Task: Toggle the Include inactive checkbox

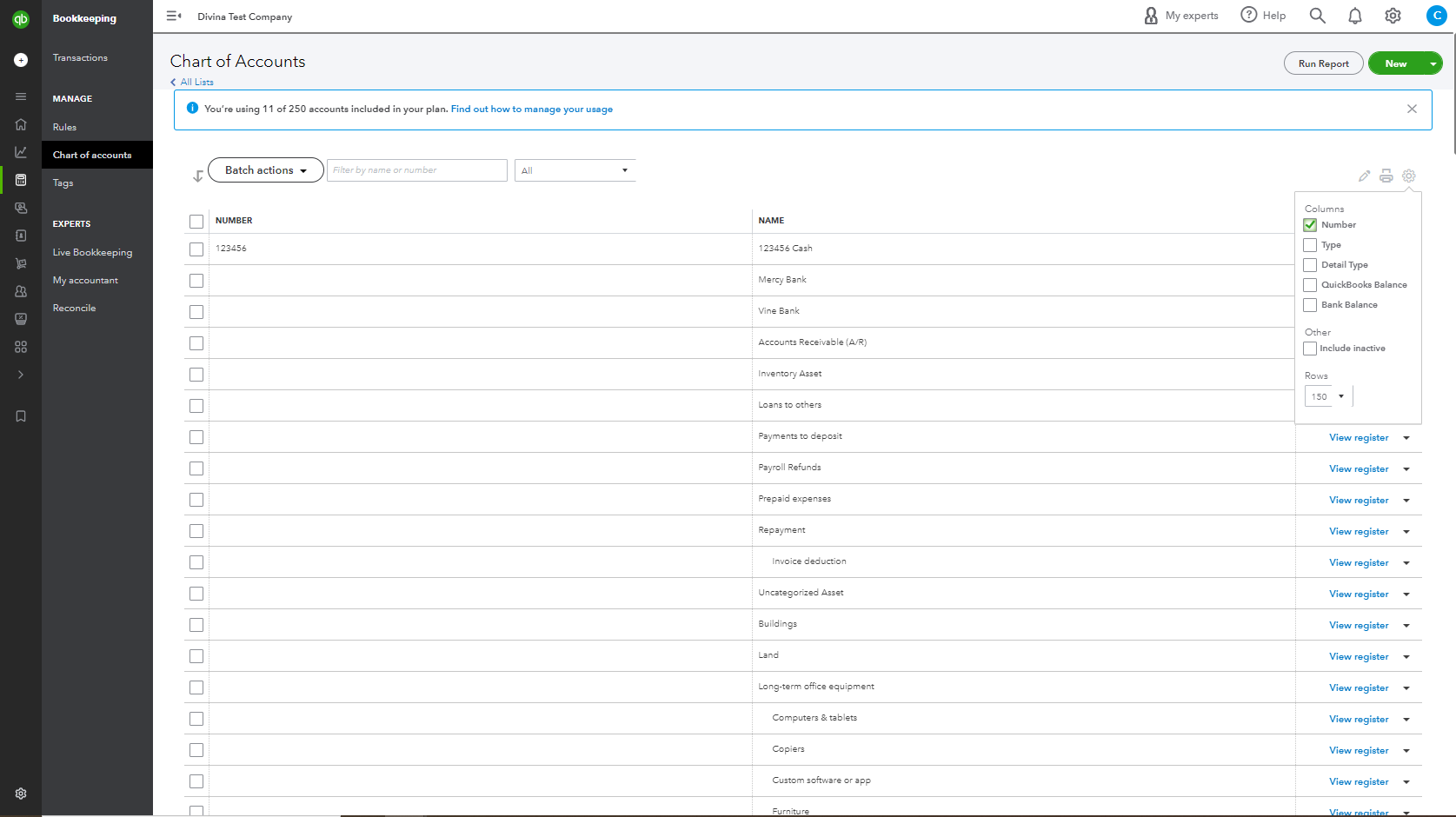Action: pos(1310,349)
